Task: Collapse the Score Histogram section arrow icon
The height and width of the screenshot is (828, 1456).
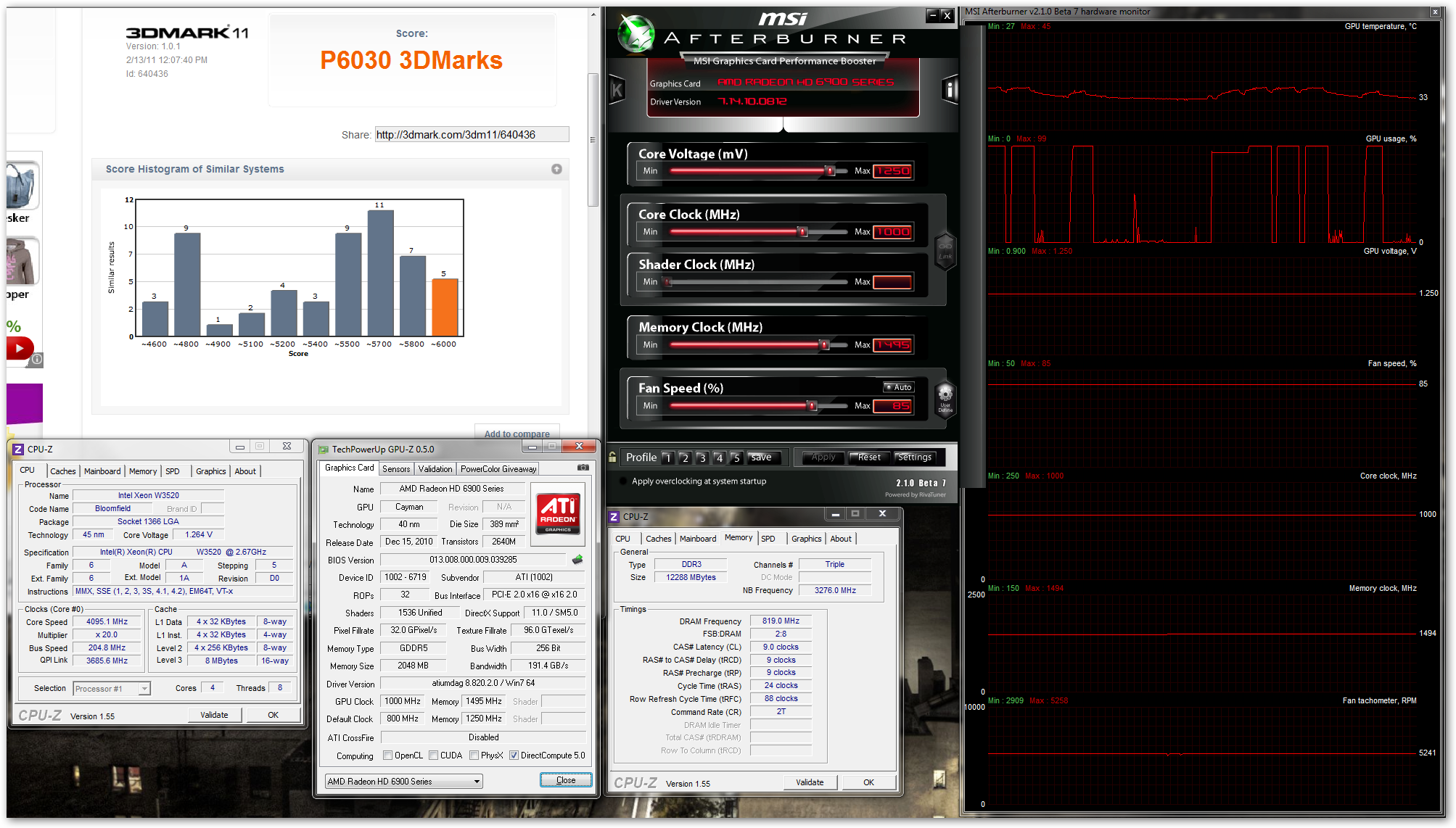Action: pyautogui.click(x=556, y=169)
